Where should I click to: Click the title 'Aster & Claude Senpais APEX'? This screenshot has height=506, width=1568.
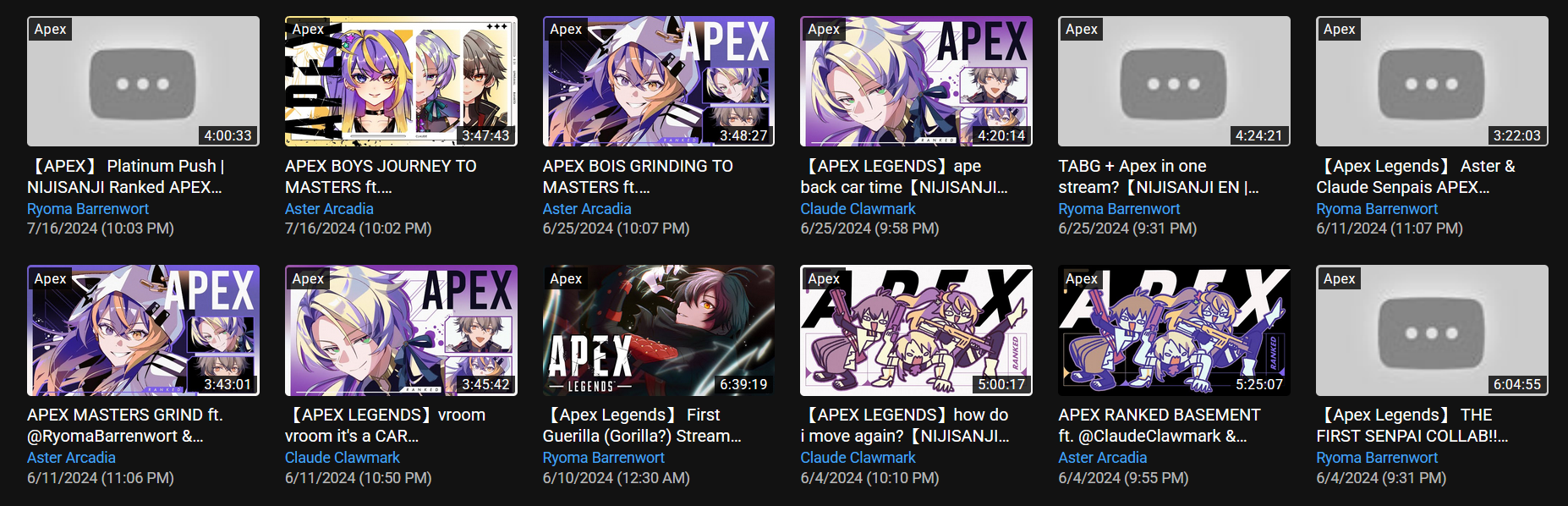point(1416,176)
